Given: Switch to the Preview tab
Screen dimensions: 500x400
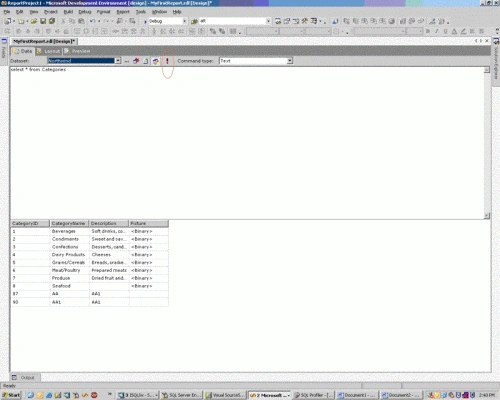Looking at the screenshot, I should 77,51.
